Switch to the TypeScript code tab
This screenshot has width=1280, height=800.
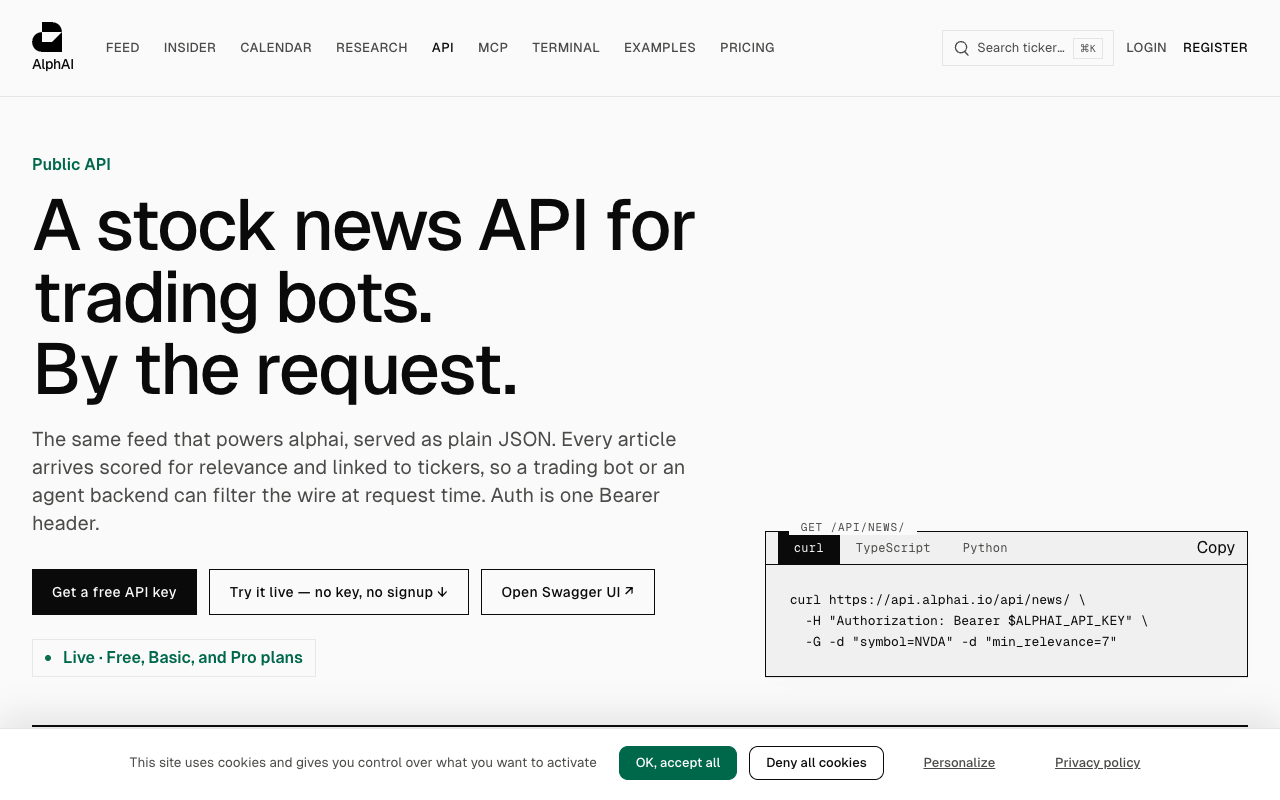893,548
